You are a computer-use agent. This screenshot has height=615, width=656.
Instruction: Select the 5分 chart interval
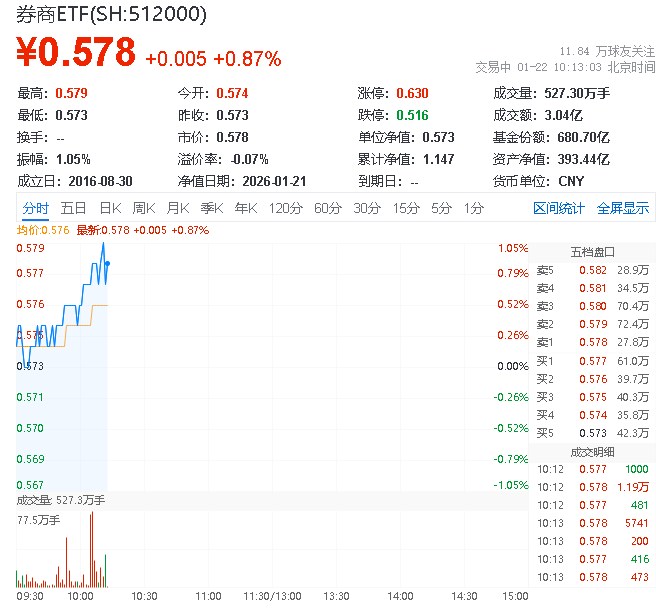click(x=441, y=208)
